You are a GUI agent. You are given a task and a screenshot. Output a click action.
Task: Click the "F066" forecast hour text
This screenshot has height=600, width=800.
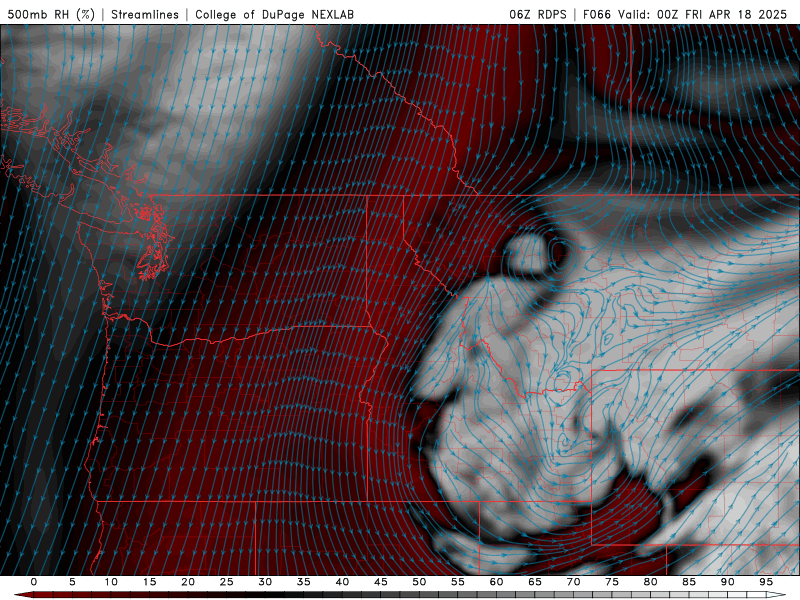pos(596,14)
